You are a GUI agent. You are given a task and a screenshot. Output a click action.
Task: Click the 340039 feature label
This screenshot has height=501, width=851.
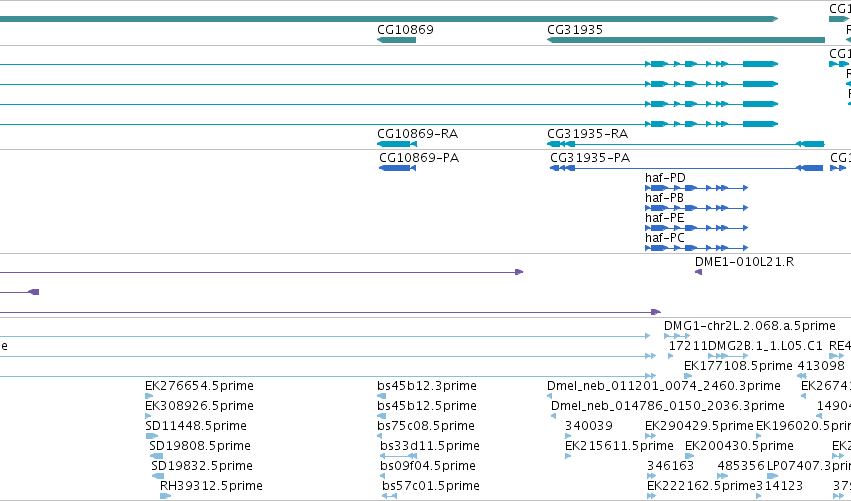coord(589,426)
